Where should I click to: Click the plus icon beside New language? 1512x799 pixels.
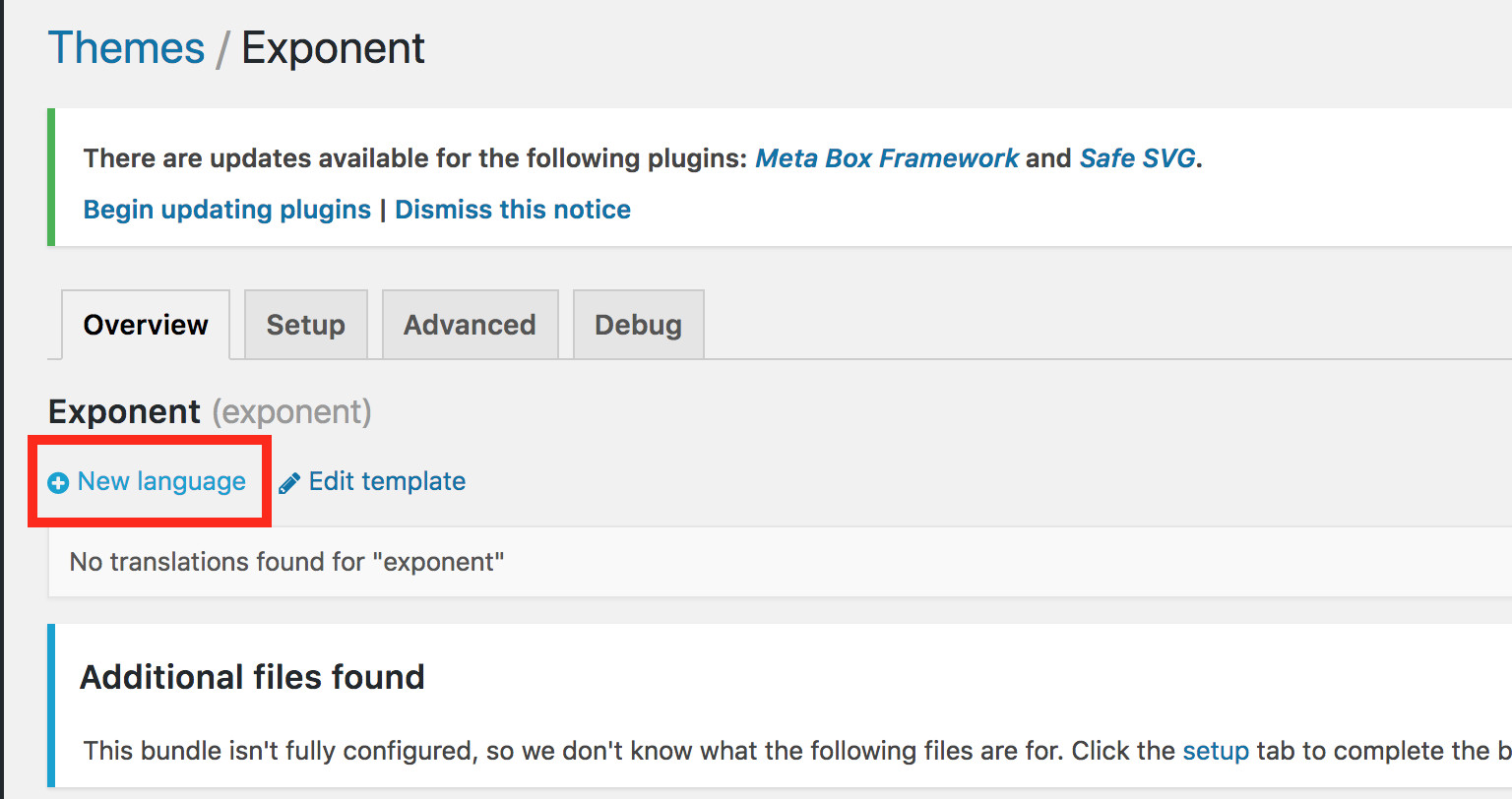point(59,483)
